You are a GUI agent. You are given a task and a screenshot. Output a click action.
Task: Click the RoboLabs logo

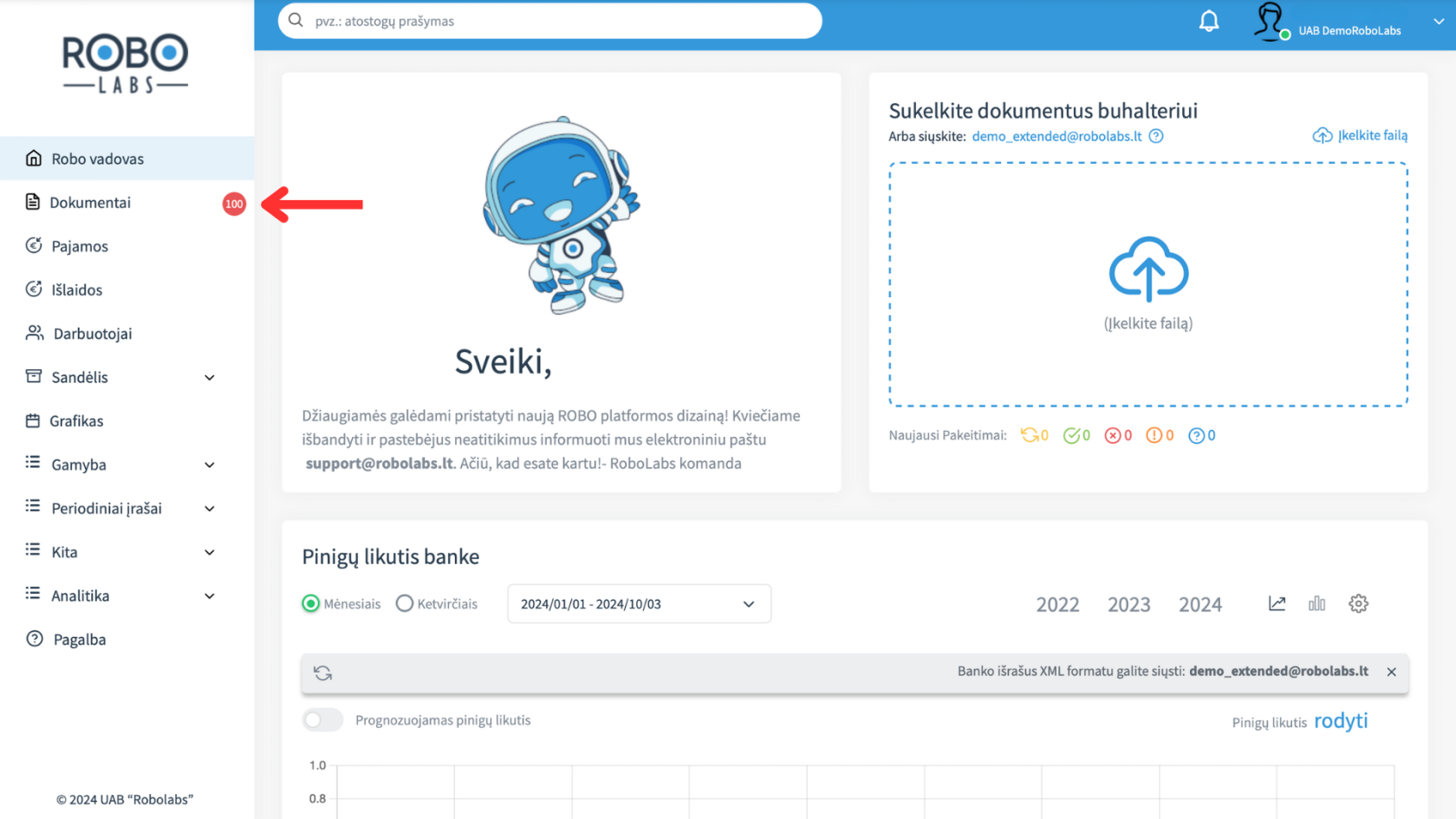click(x=126, y=63)
